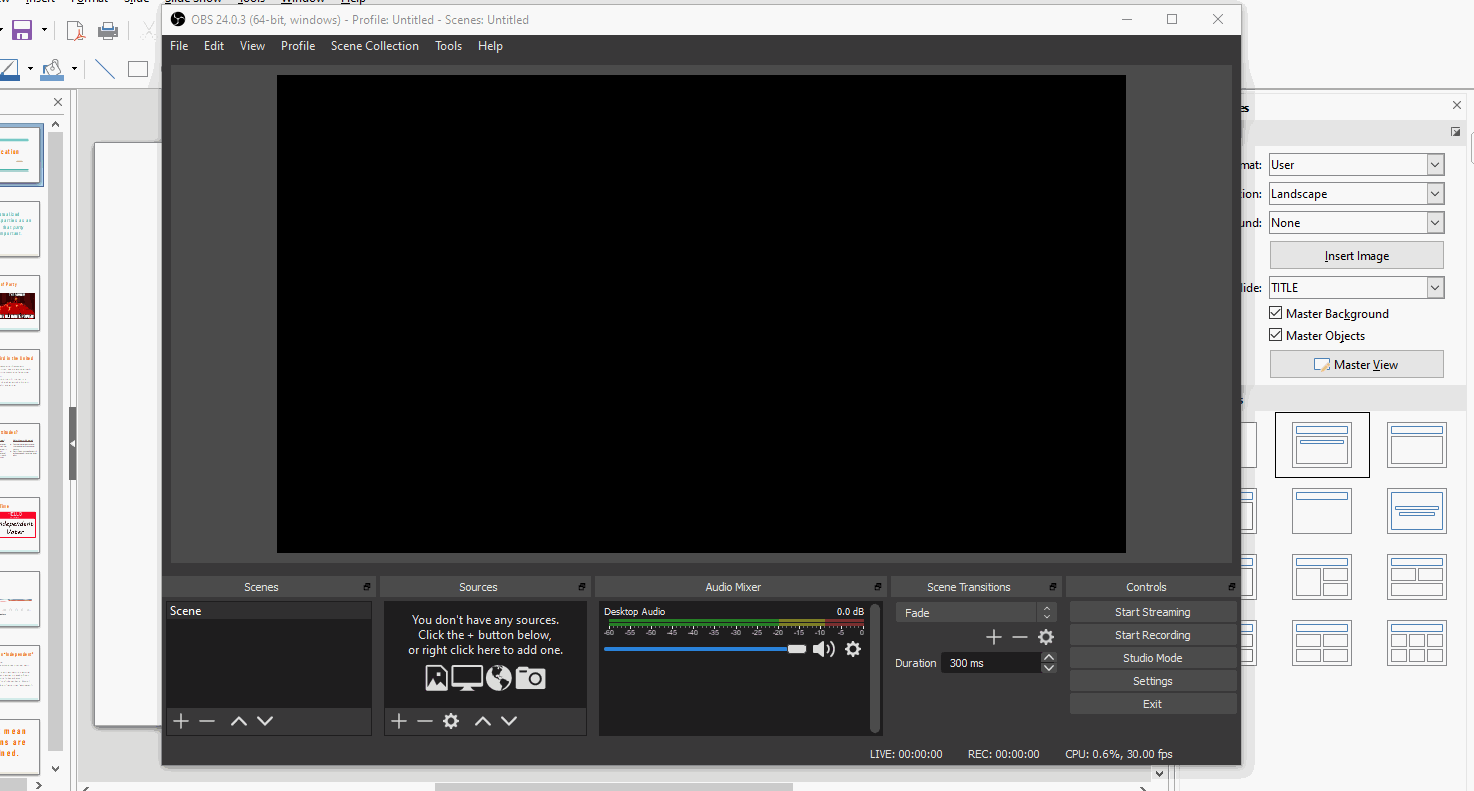Screen dimensions: 1474x791
Task: Click the image source icon in Sources hint
Action: (437, 678)
